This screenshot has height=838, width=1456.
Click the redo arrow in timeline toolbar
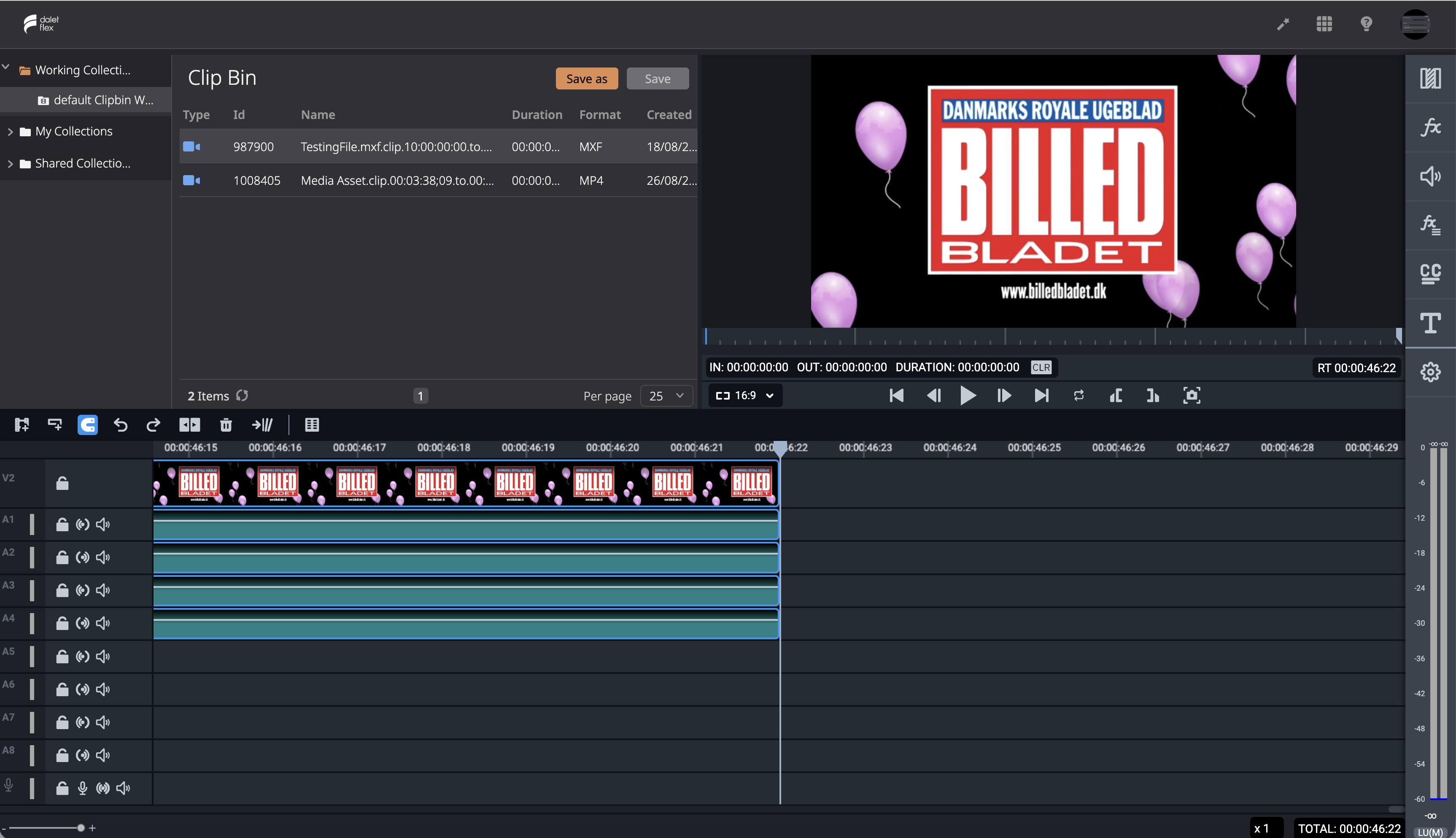[153, 425]
